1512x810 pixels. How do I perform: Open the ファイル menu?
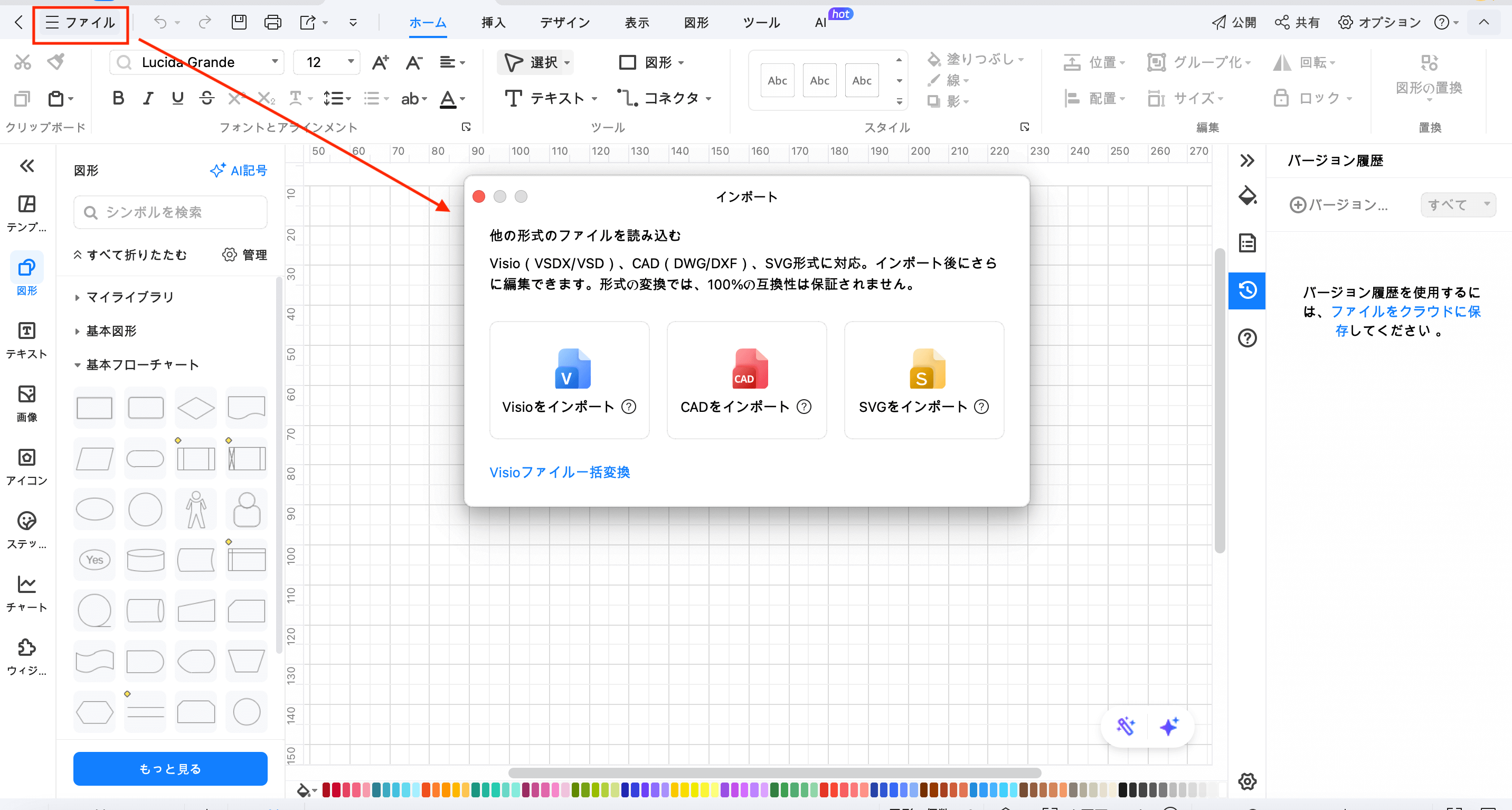click(x=80, y=22)
